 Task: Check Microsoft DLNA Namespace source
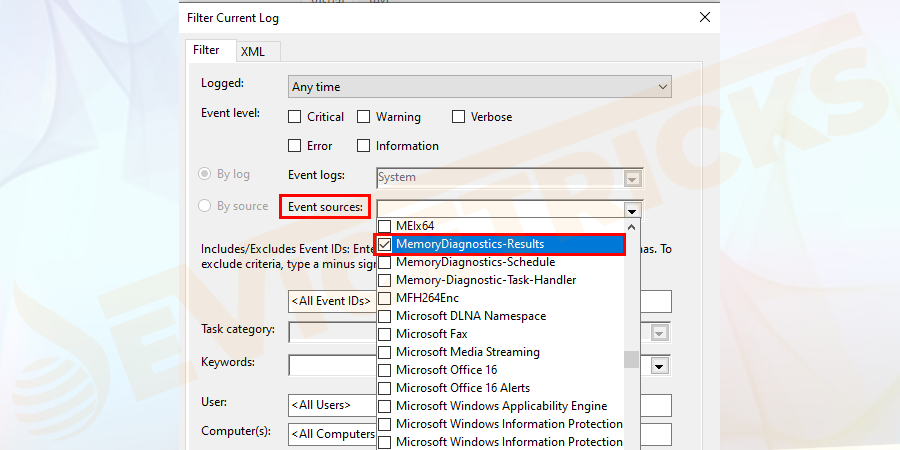(385, 316)
